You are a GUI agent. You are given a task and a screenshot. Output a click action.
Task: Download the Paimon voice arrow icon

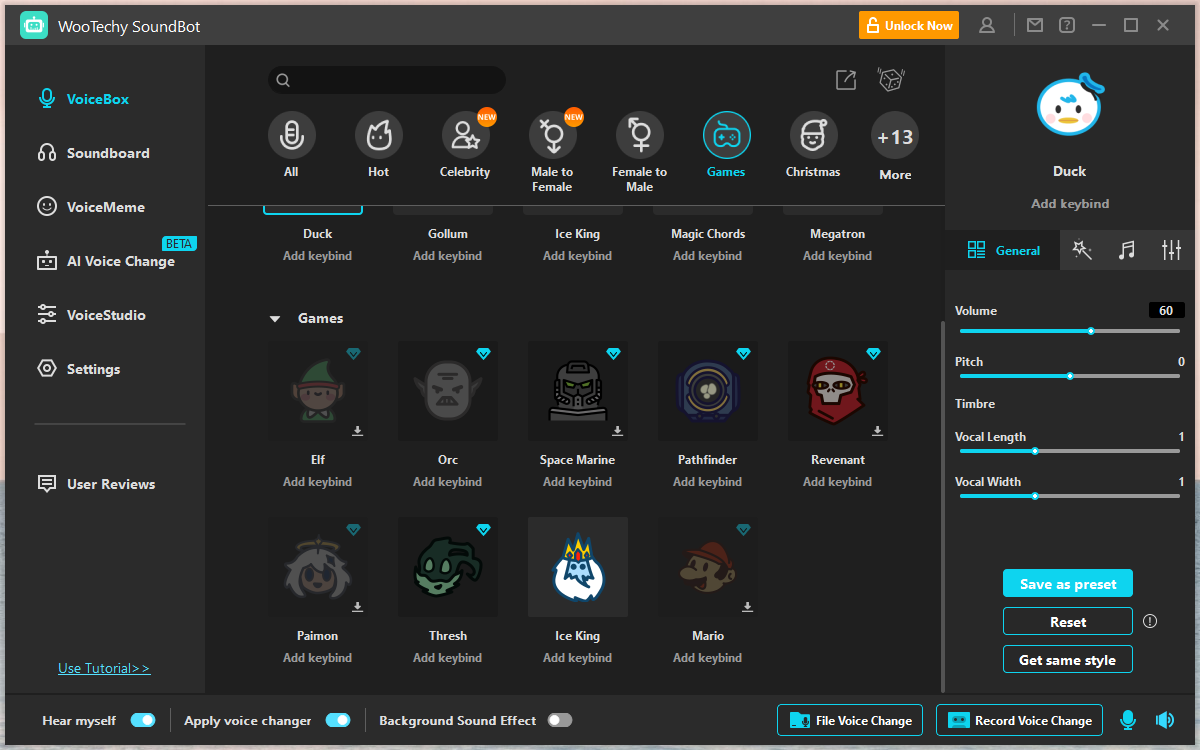pyautogui.click(x=357, y=607)
